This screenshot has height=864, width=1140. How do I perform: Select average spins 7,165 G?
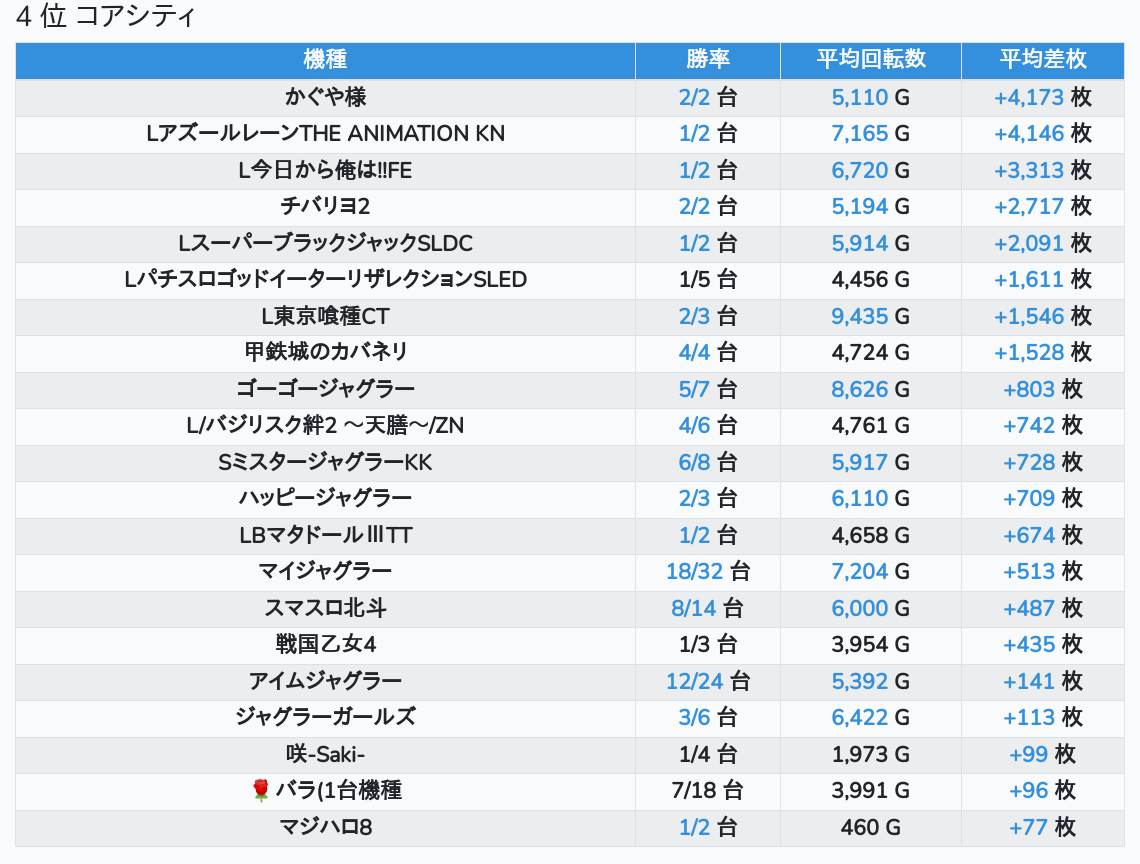tap(870, 134)
